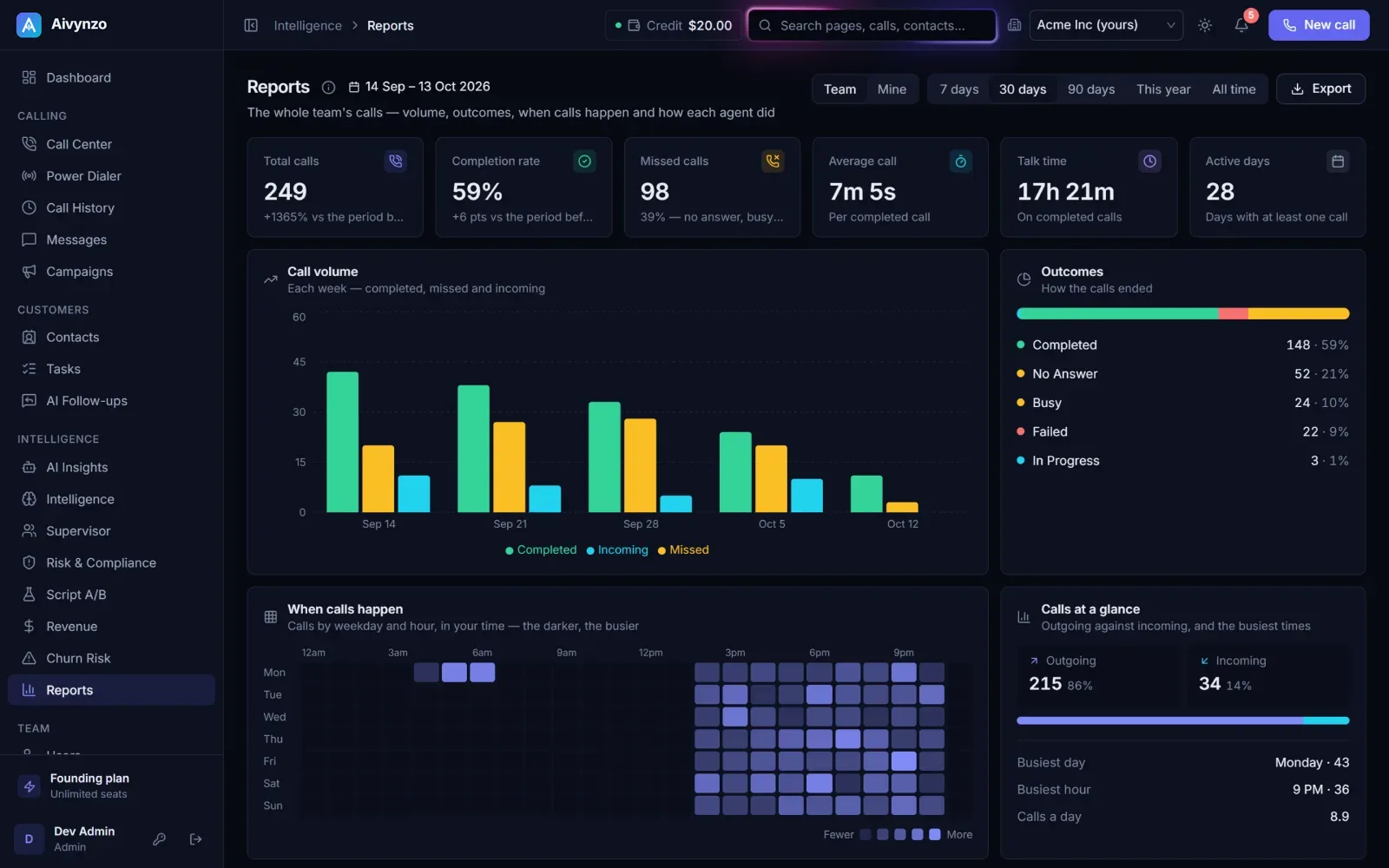Click the checkmark icon on Completion rate card
The image size is (1389, 868).
coord(584,161)
